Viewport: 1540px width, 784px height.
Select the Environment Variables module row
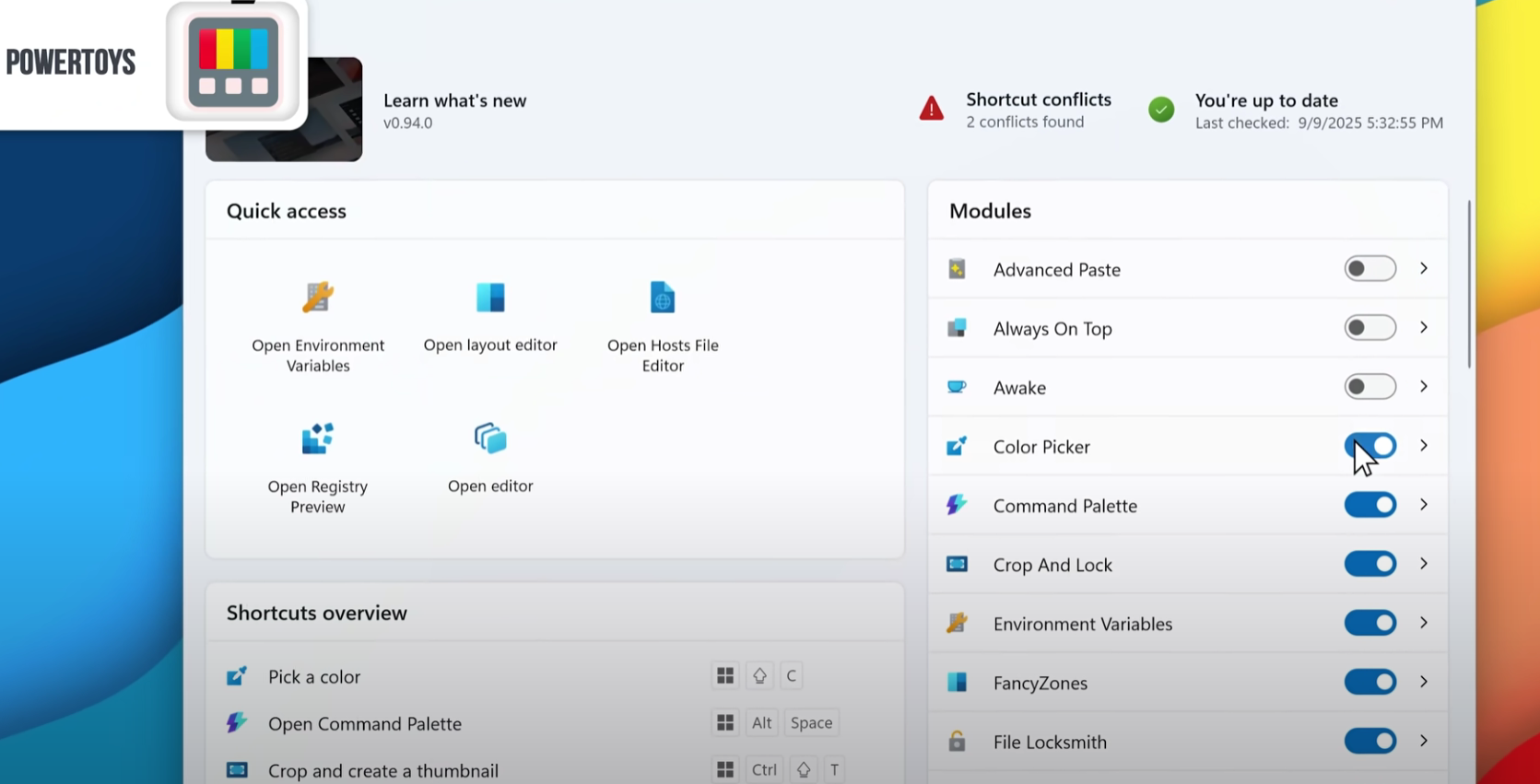tap(1082, 624)
